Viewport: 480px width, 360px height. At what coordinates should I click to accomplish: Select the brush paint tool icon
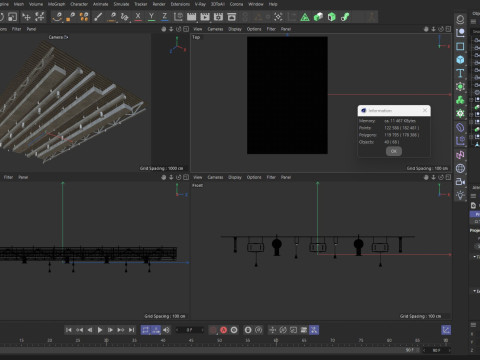[x=98, y=17]
